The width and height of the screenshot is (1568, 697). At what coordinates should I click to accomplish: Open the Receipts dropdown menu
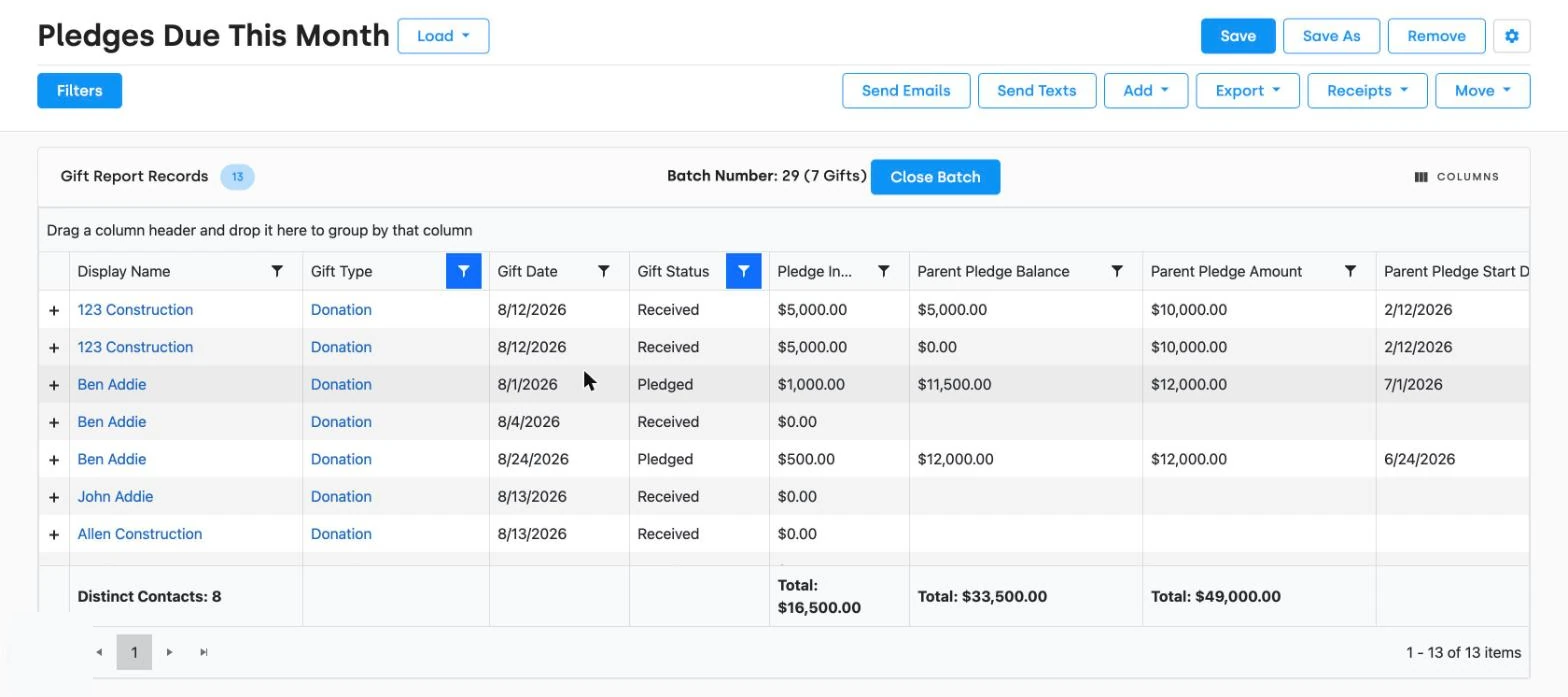coord(1367,90)
